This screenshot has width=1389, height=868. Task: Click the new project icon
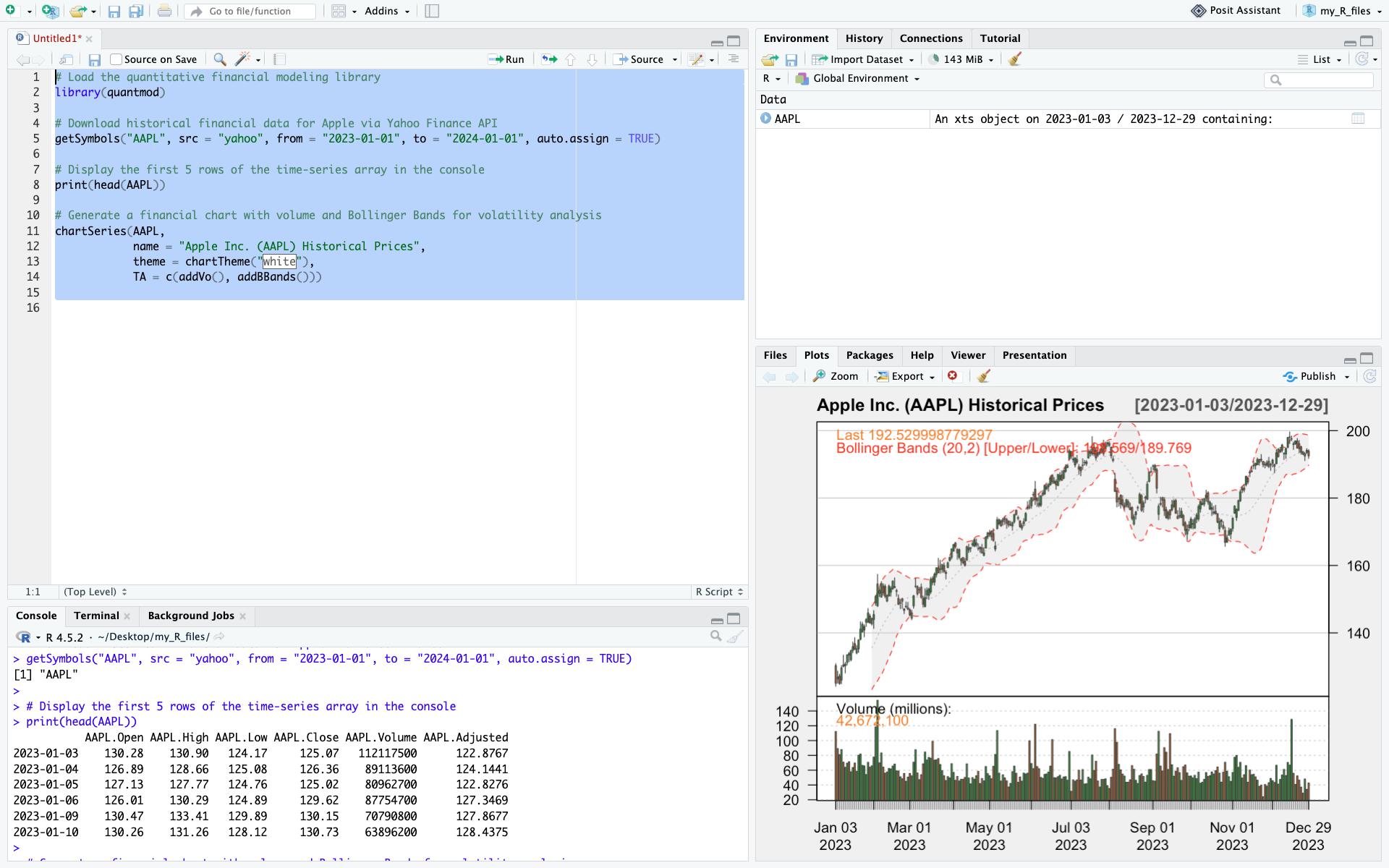tap(50, 11)
